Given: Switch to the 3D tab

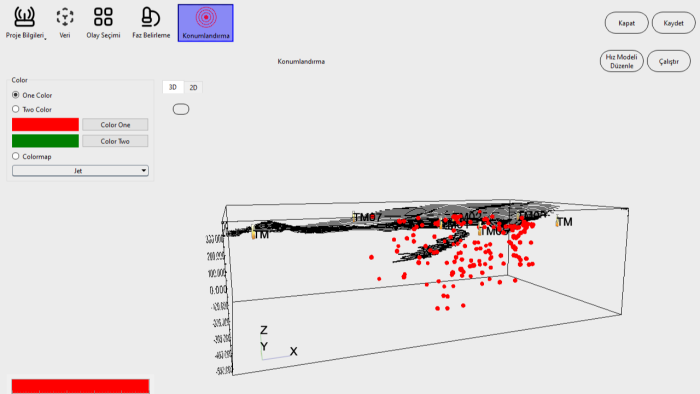Looking at the screenshot, I should coord(173,87).
